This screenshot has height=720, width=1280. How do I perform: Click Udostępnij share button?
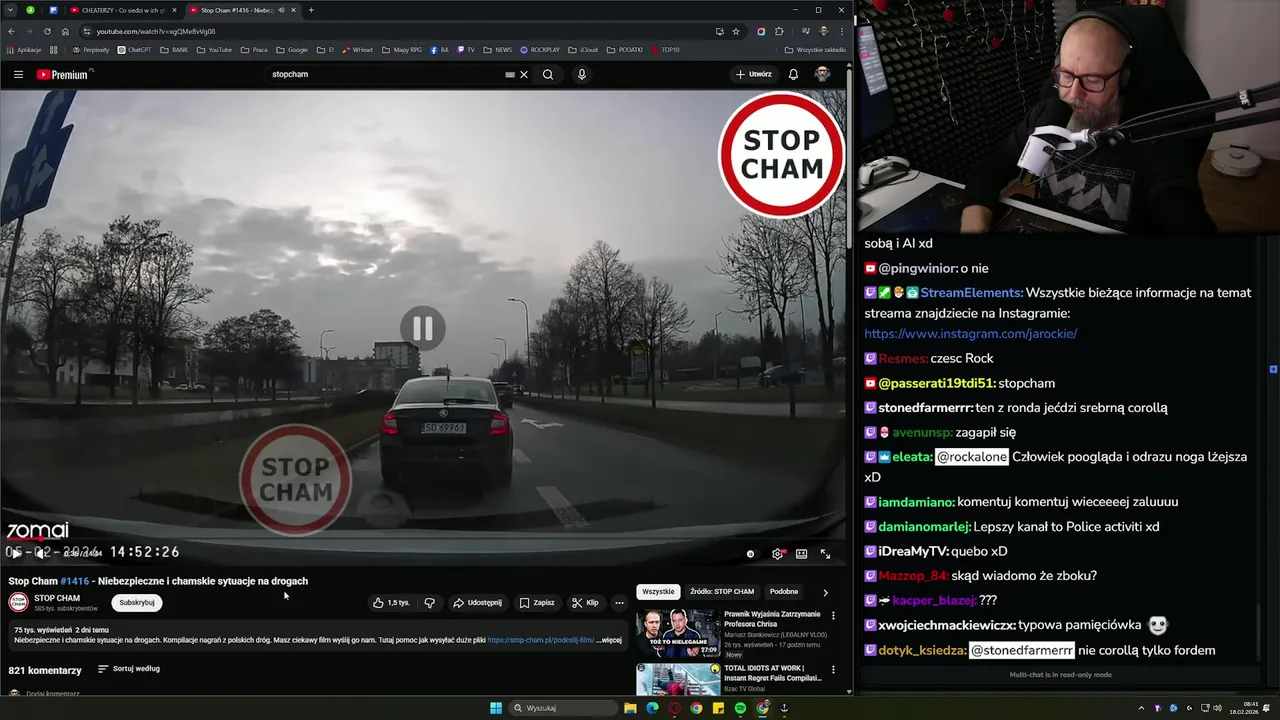coord(477,603)
